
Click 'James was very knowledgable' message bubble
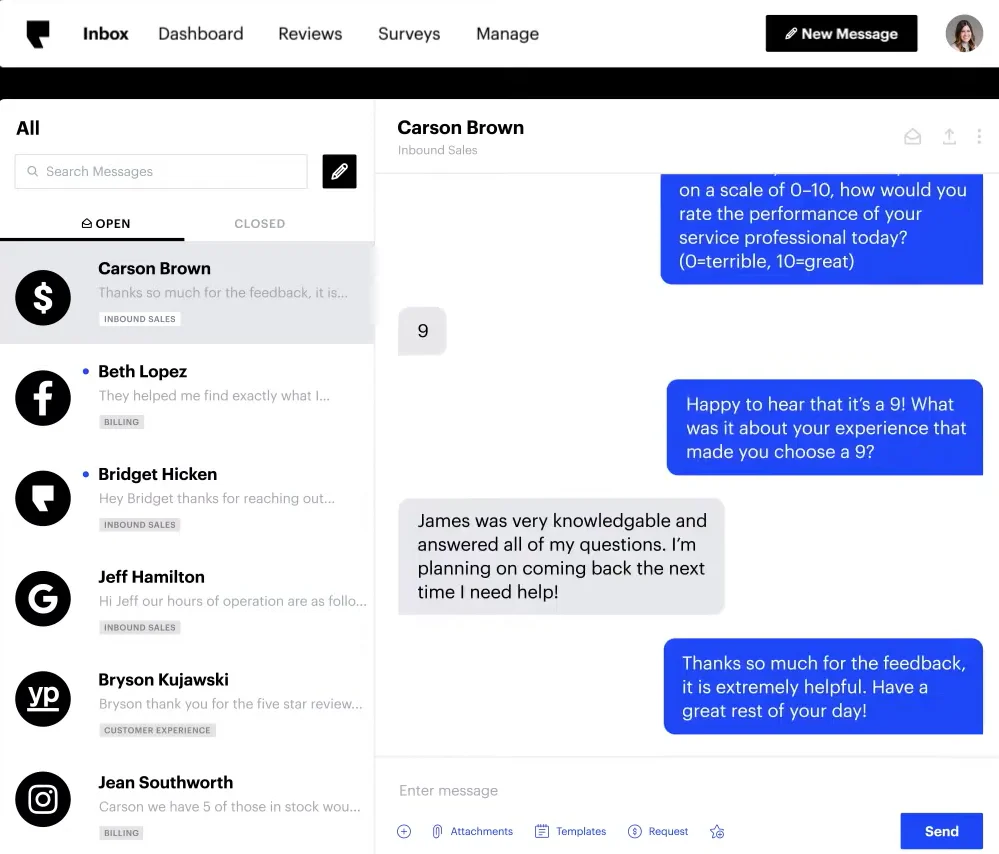click(x=561, y=556)
